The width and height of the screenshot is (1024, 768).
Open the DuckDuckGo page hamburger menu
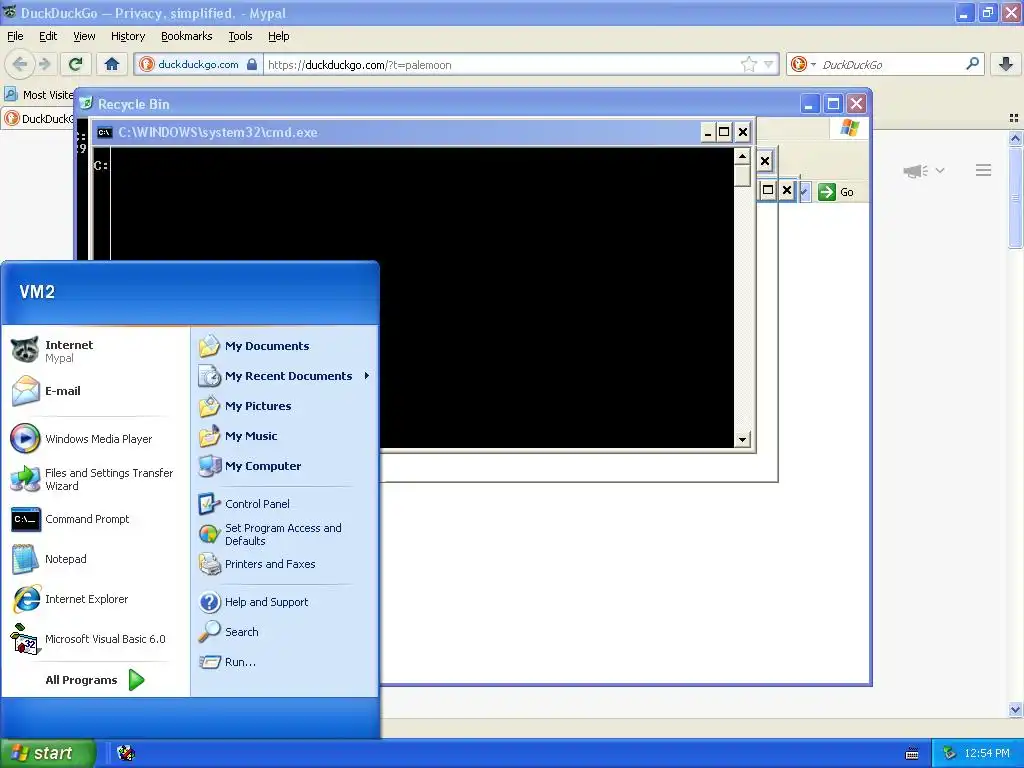[x=984, y=170]
